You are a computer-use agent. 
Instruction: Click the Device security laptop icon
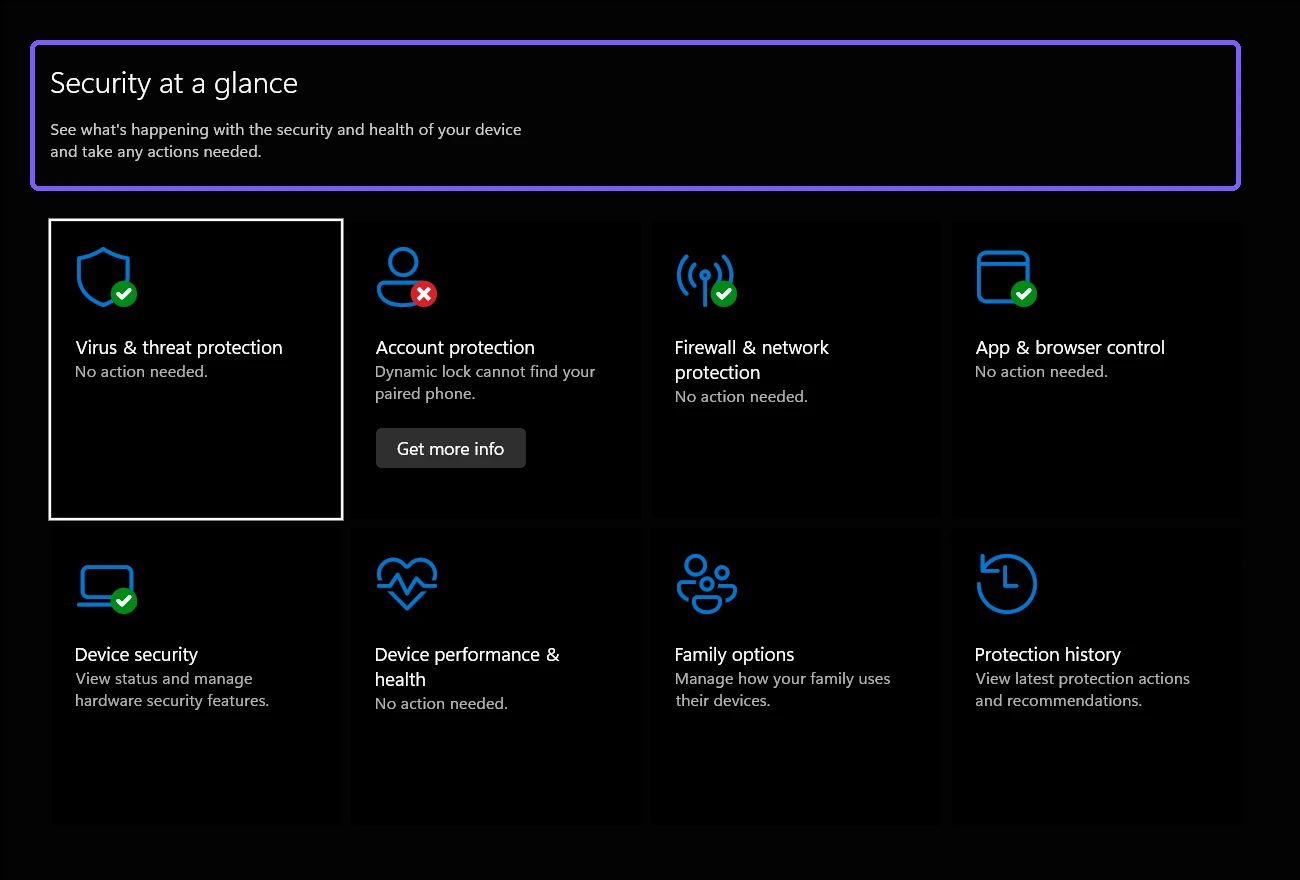[x=107, y=588]
